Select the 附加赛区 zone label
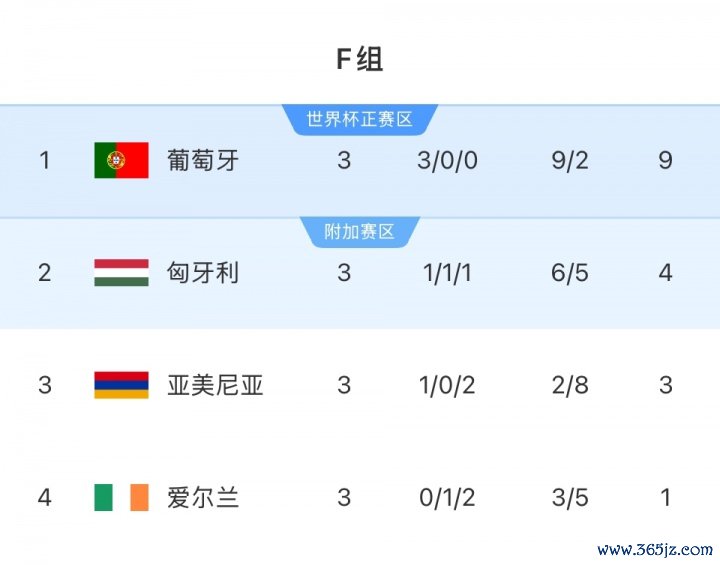 360,233
